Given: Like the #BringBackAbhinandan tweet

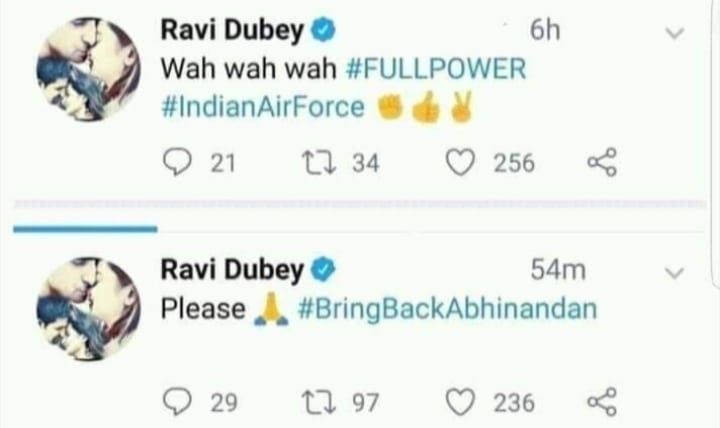Looking at the screenshot, I should click(460, 402).
